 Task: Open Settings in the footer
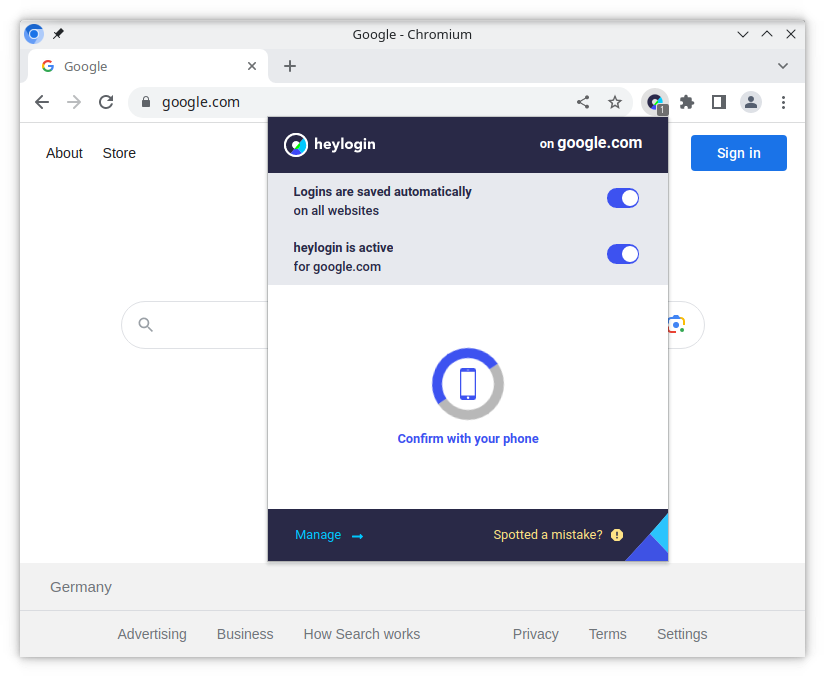pos(682,634)
